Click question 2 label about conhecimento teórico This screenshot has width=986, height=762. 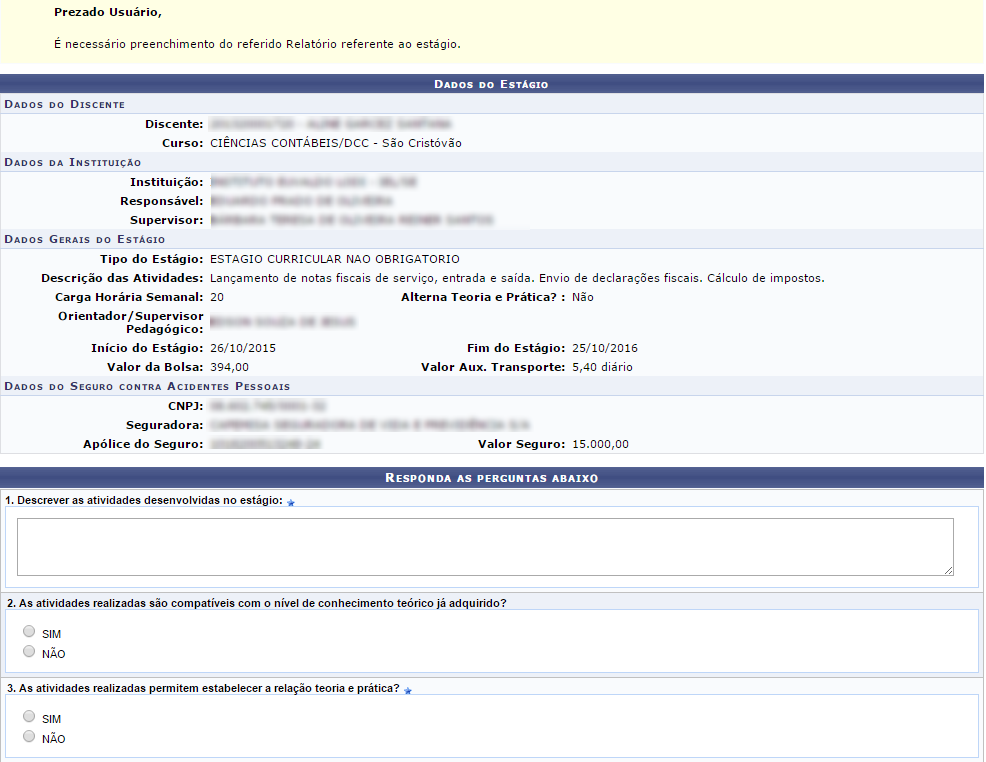[257, 604]
